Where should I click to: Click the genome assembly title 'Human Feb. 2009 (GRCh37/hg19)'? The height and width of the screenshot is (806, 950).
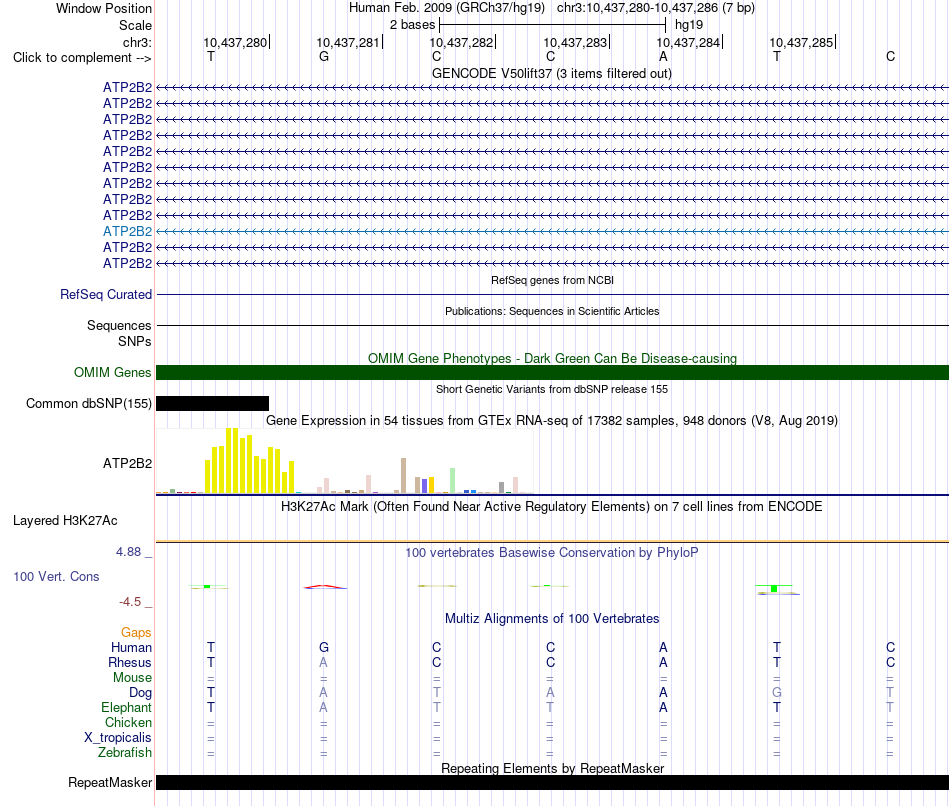(447, 8)
